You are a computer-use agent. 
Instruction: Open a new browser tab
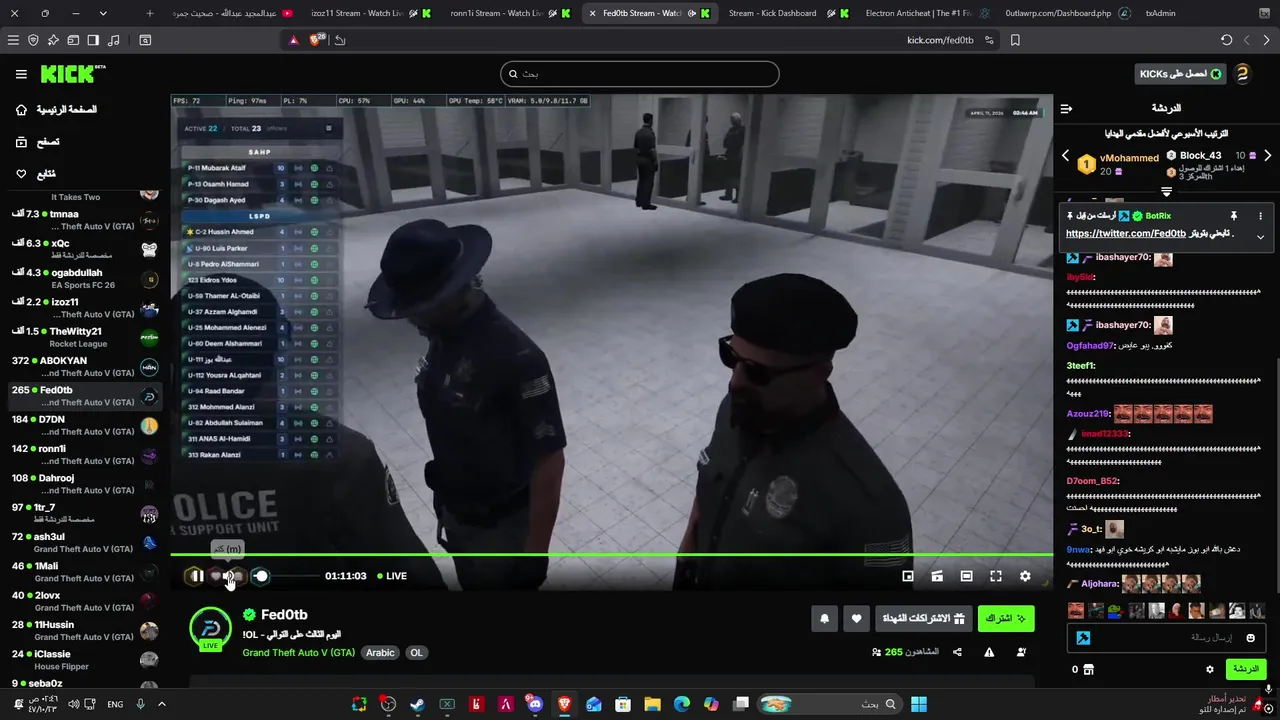[x=150, y=13]
